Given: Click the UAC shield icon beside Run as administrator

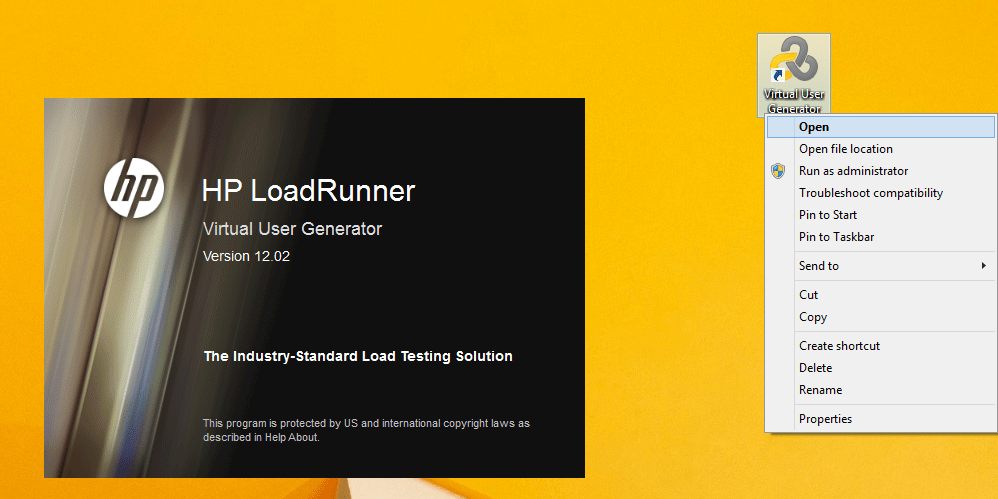Looking at the screenshot, I should 778,171.
